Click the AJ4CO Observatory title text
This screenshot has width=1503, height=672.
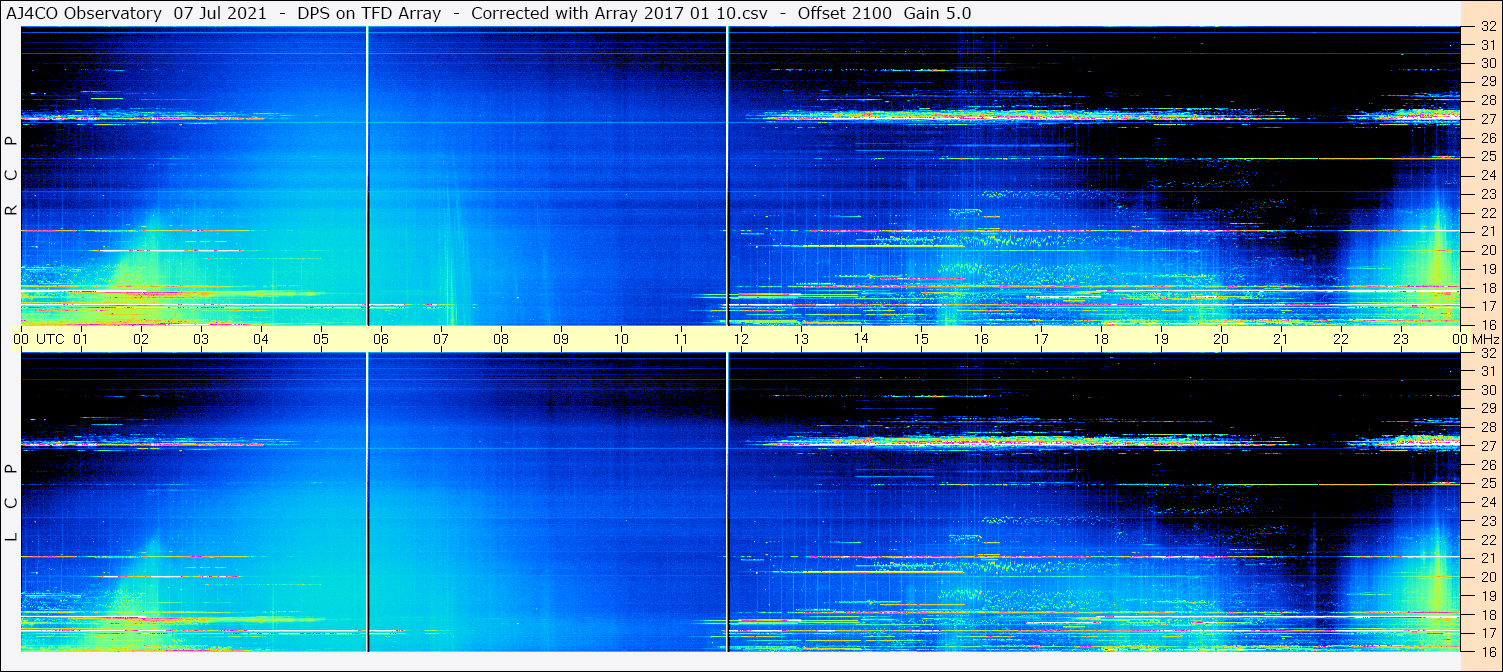coord(85,13)
